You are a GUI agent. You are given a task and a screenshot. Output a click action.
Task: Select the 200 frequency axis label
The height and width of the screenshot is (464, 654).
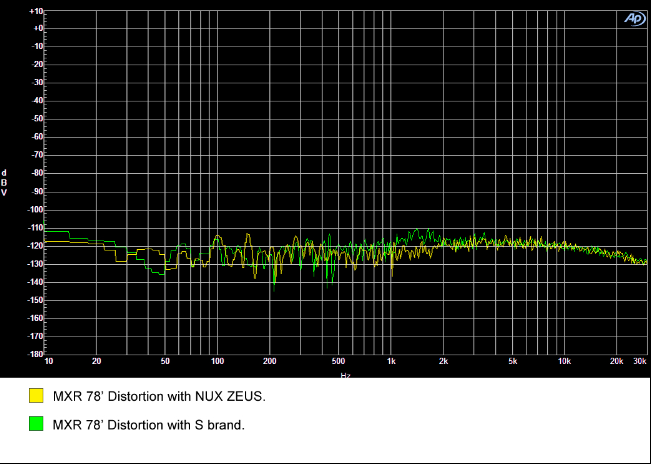click(270, 362)
